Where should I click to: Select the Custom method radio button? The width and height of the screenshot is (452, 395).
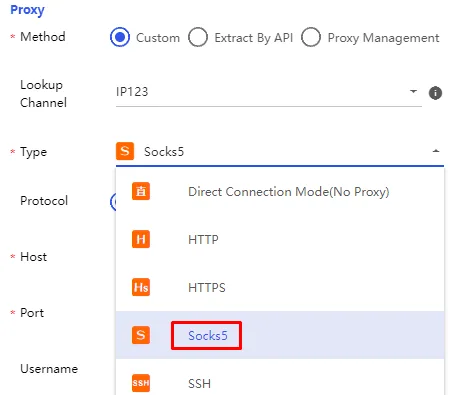pyautogui.click(x=120, y=37)
